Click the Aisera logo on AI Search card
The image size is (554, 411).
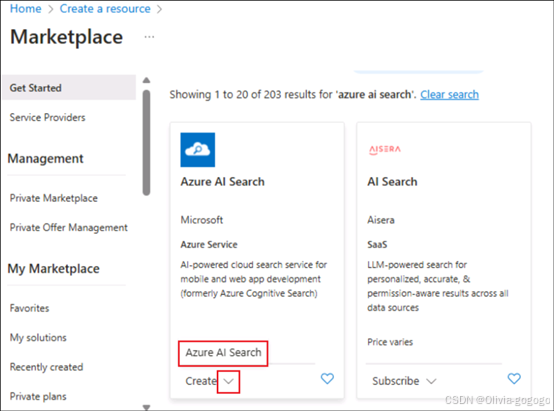click(x=385, y=150)
